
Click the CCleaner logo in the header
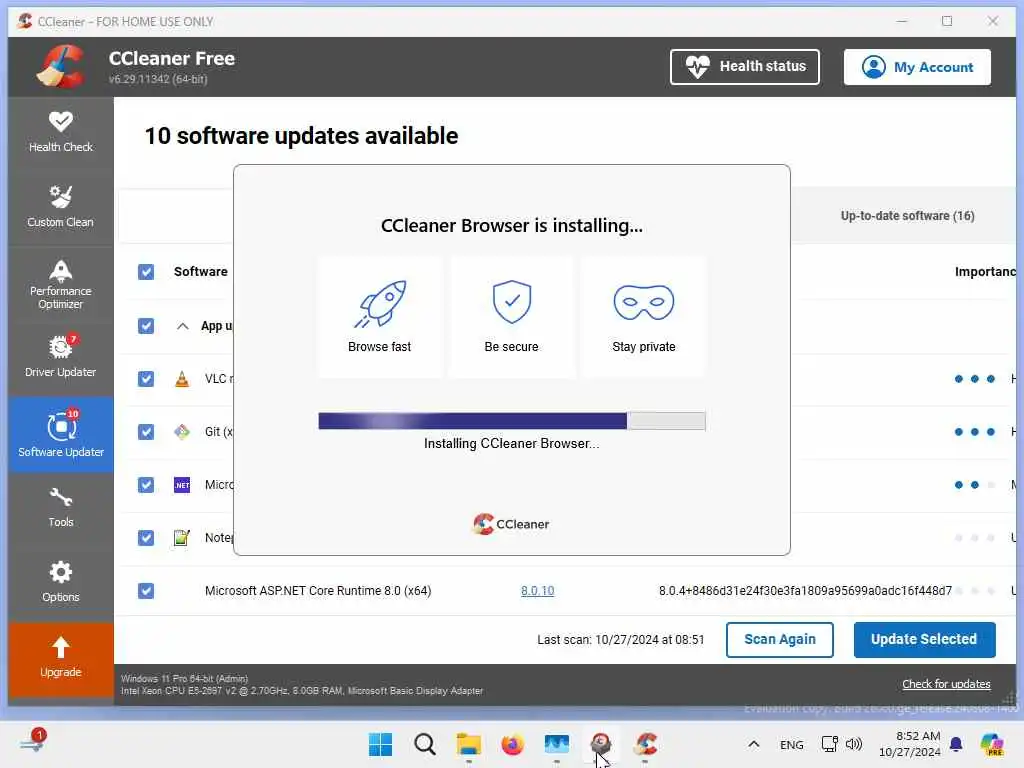(61, 66)
